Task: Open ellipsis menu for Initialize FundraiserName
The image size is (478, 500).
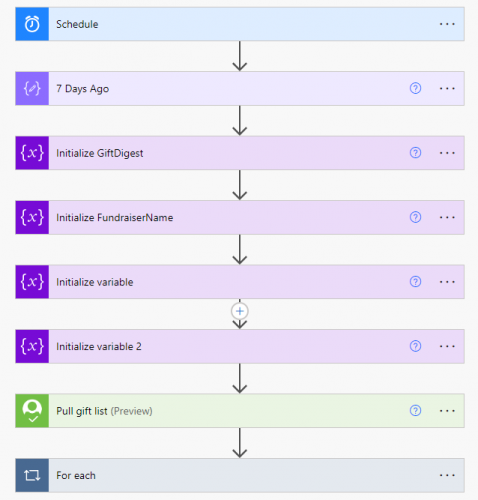Action: point(447,217)
